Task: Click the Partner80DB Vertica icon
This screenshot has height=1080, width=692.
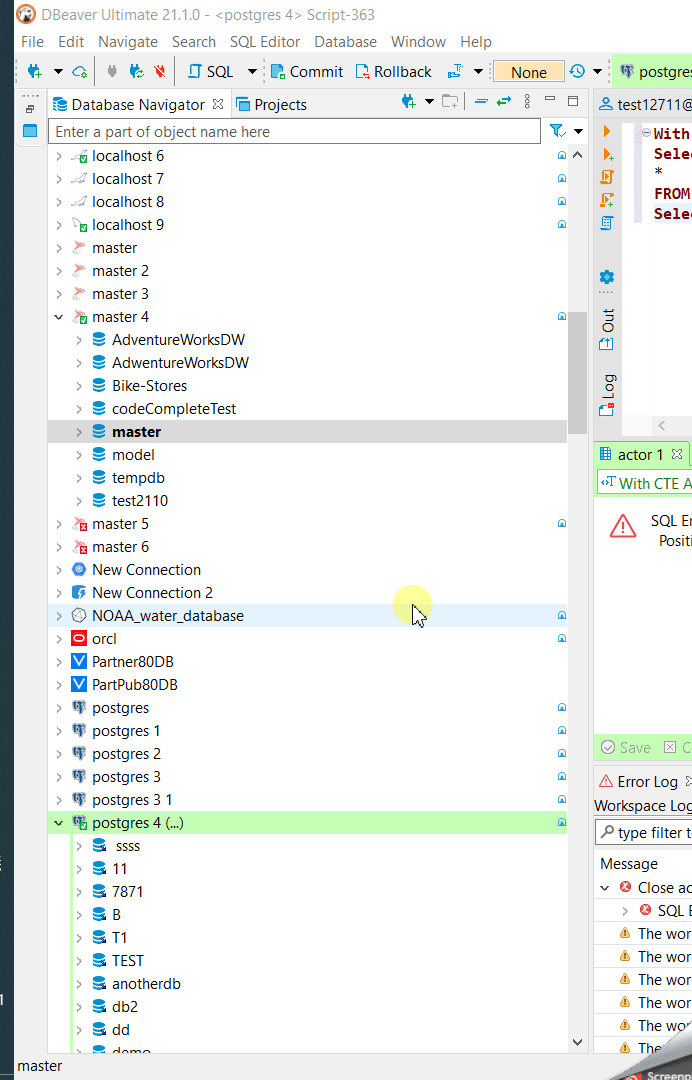Action: 80,662
